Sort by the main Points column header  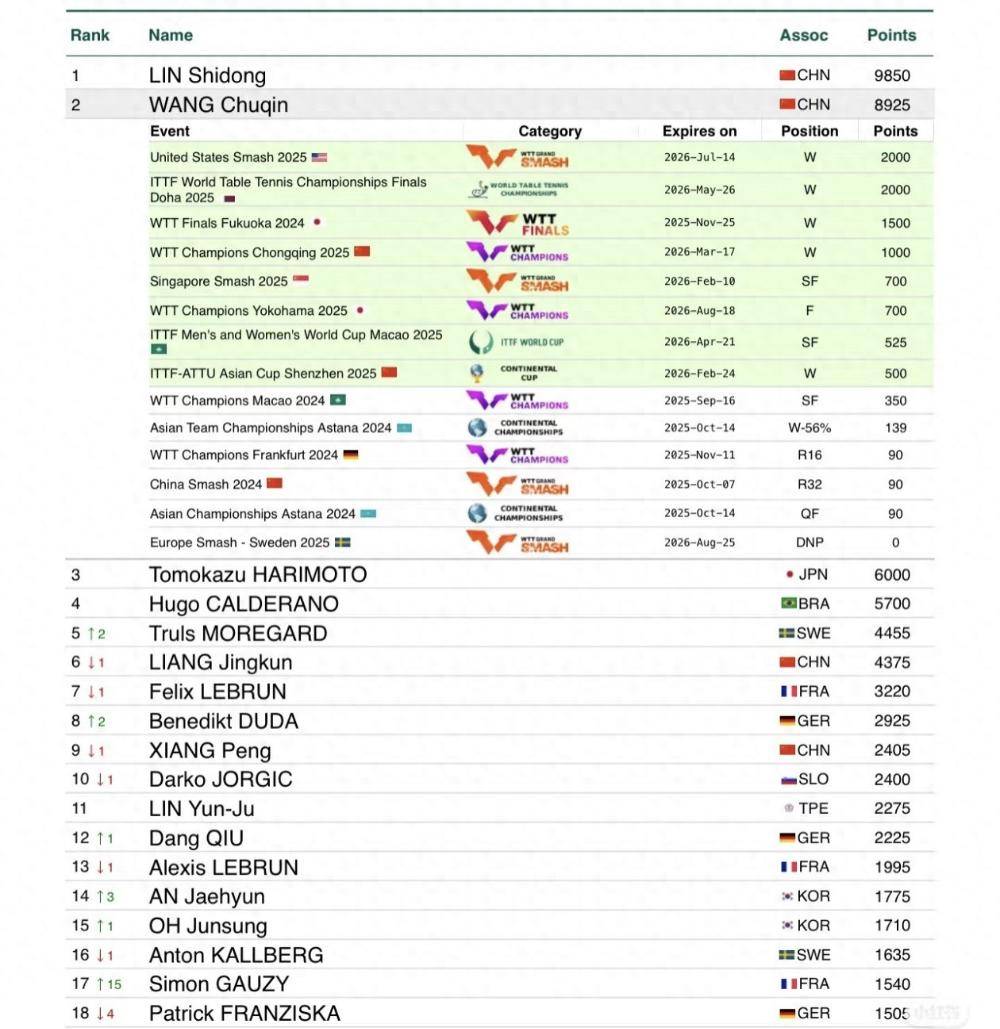[x=892, y=35]
